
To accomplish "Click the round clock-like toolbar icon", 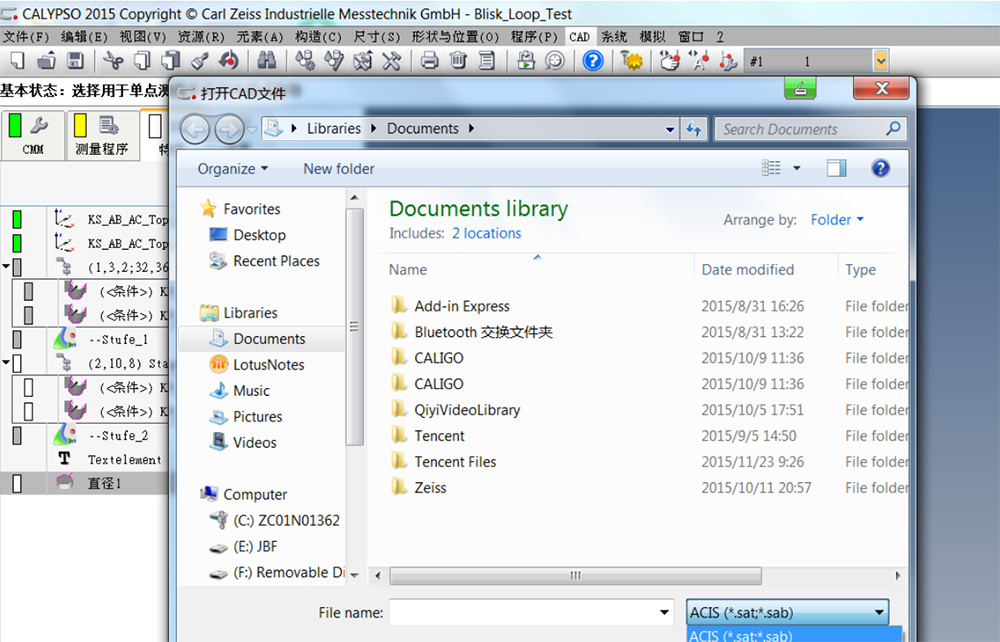I will (x=555, y=61).
